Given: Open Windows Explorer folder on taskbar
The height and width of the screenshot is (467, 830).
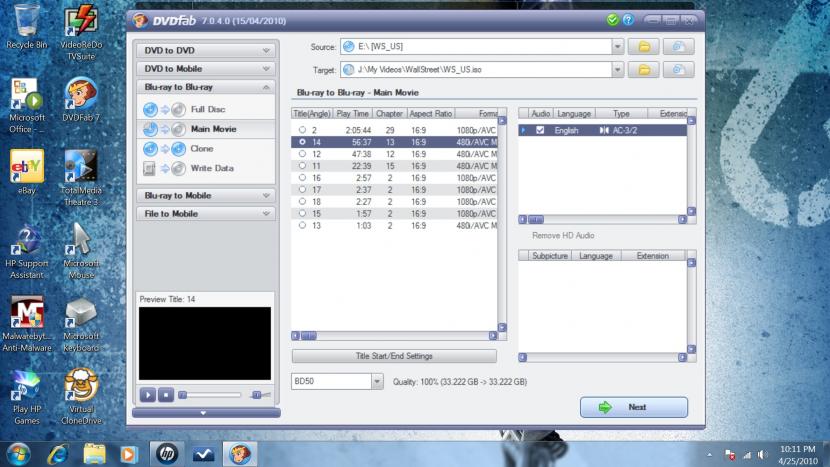Looking at the screenshot, I should (94, 454).
